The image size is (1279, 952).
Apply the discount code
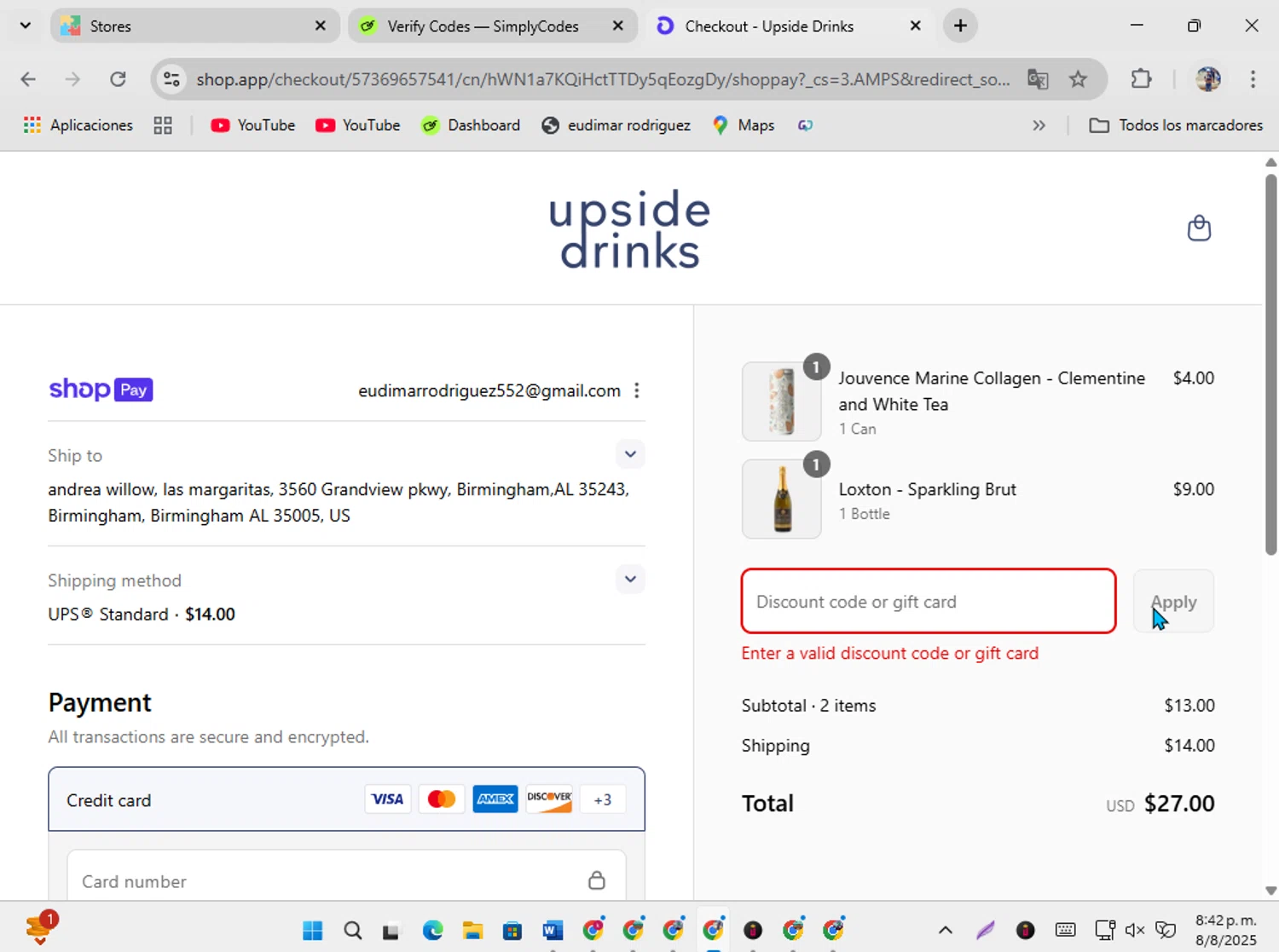click(x=1173, y=601)
